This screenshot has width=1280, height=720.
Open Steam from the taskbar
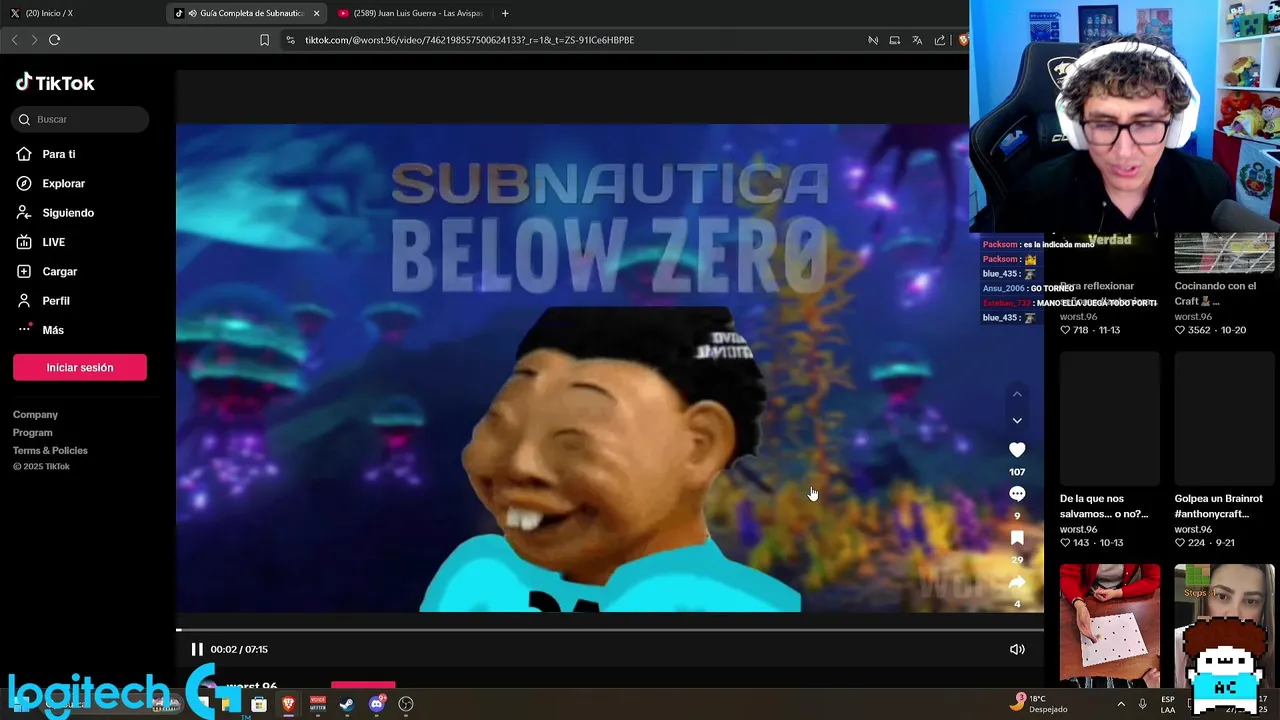[346, 704]
